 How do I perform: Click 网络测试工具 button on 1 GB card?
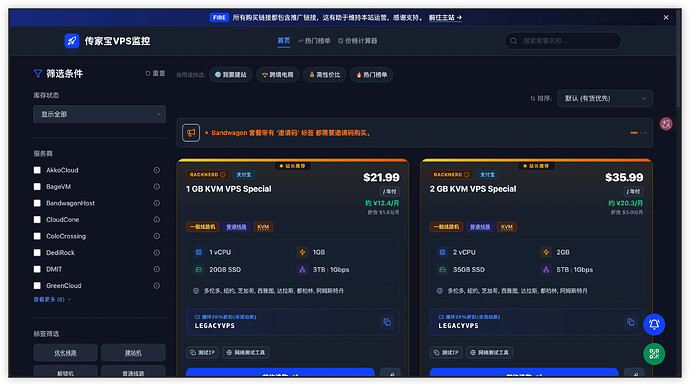coord(246,352)
